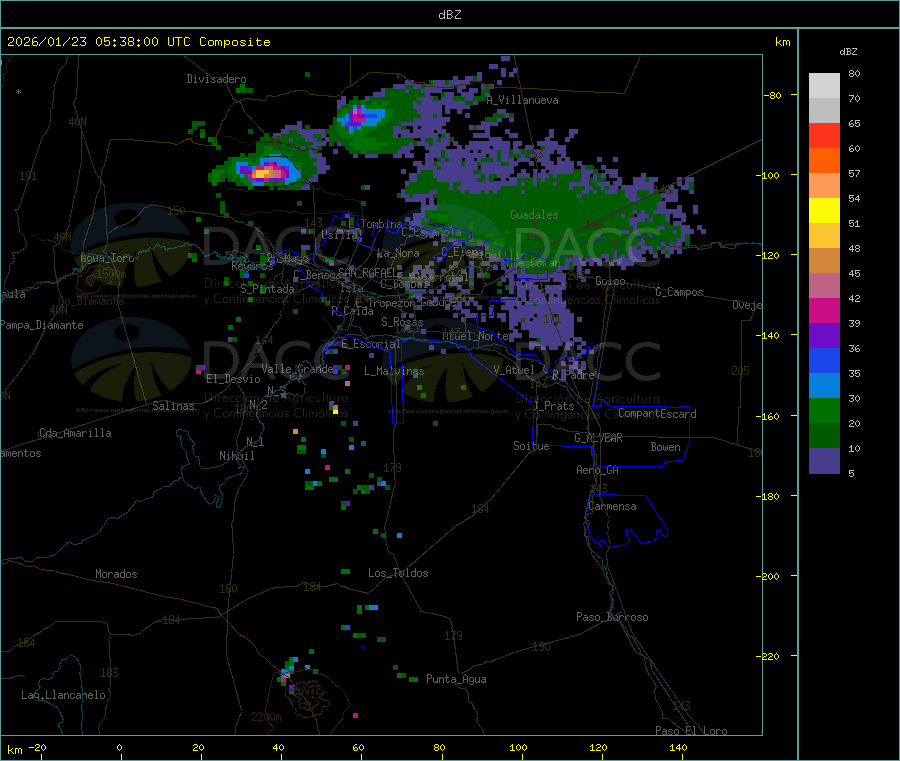Click the 'Carmensa' map label
Screen dimensions: 900x761
612,506
